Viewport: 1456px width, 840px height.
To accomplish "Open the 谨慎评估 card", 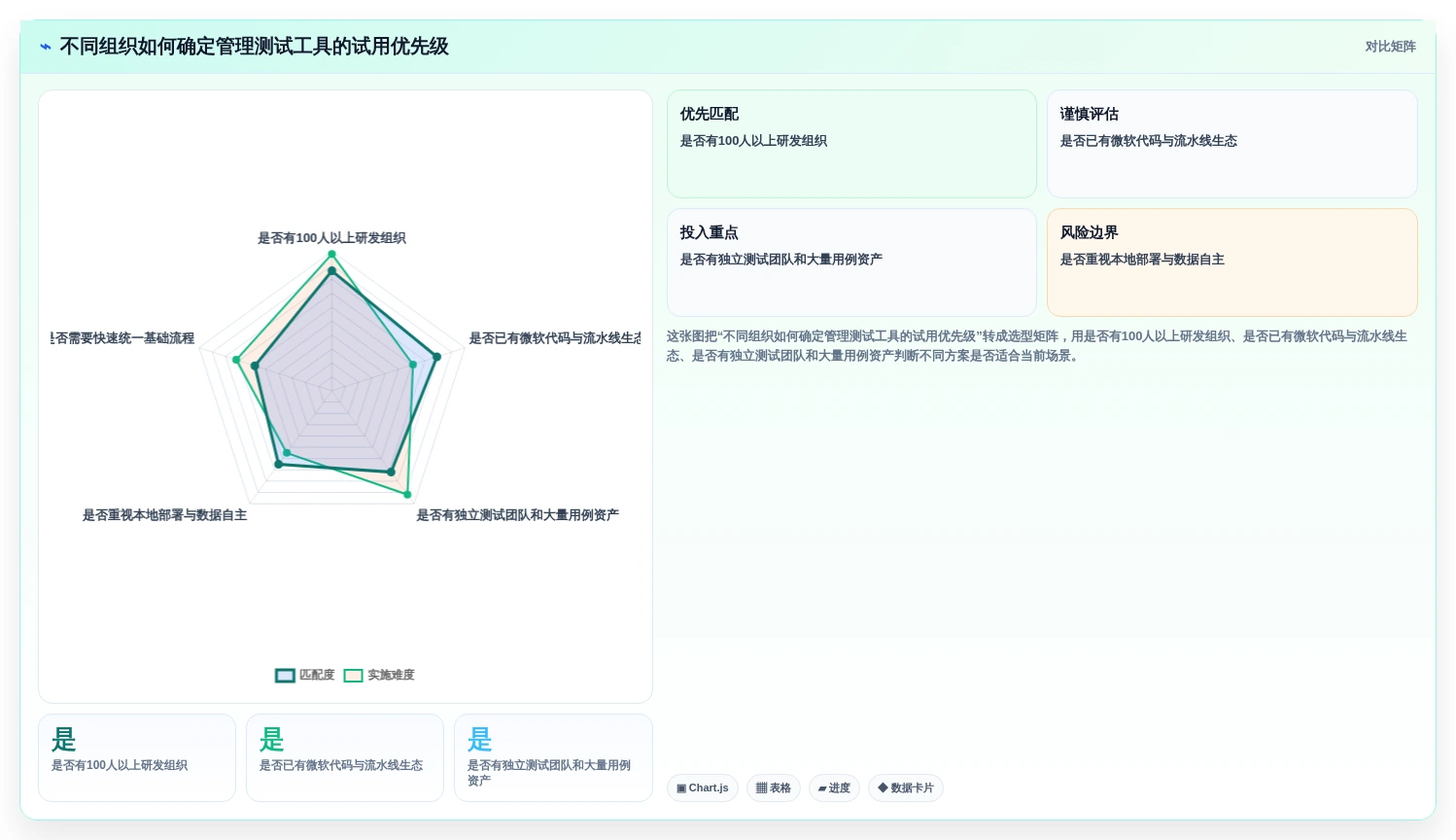I will pos(1232,144).
